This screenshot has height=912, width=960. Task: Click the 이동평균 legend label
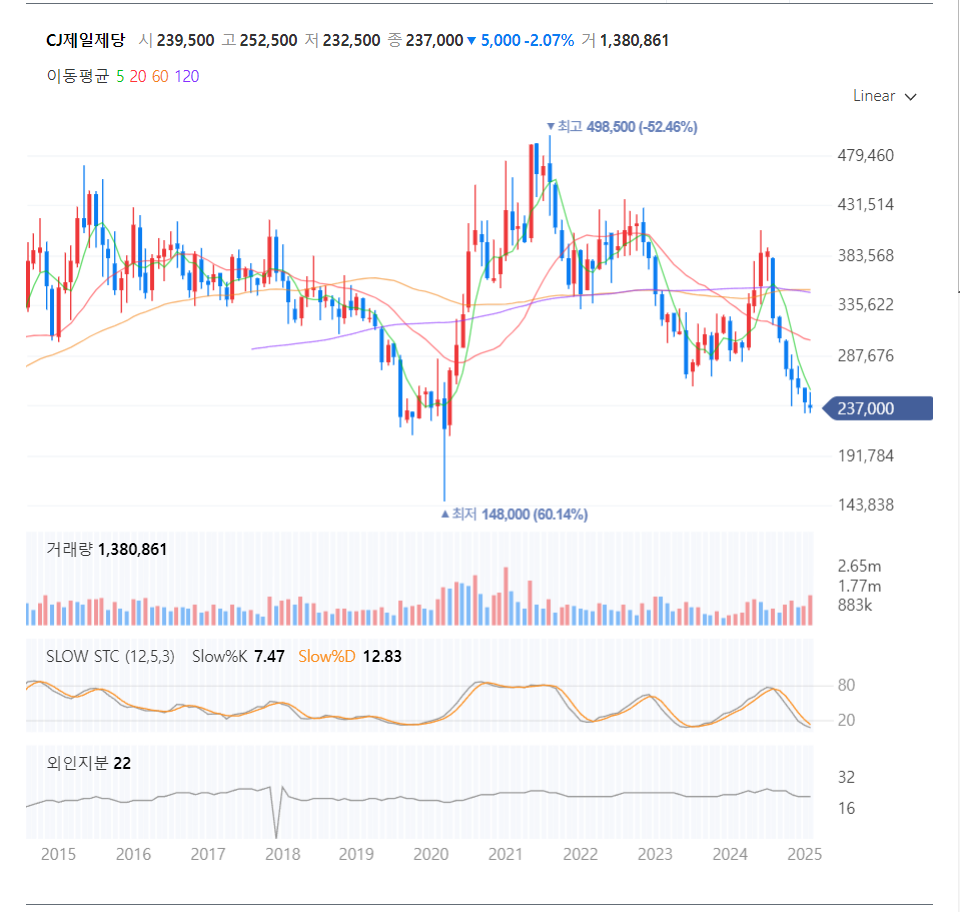click(78, 77)
